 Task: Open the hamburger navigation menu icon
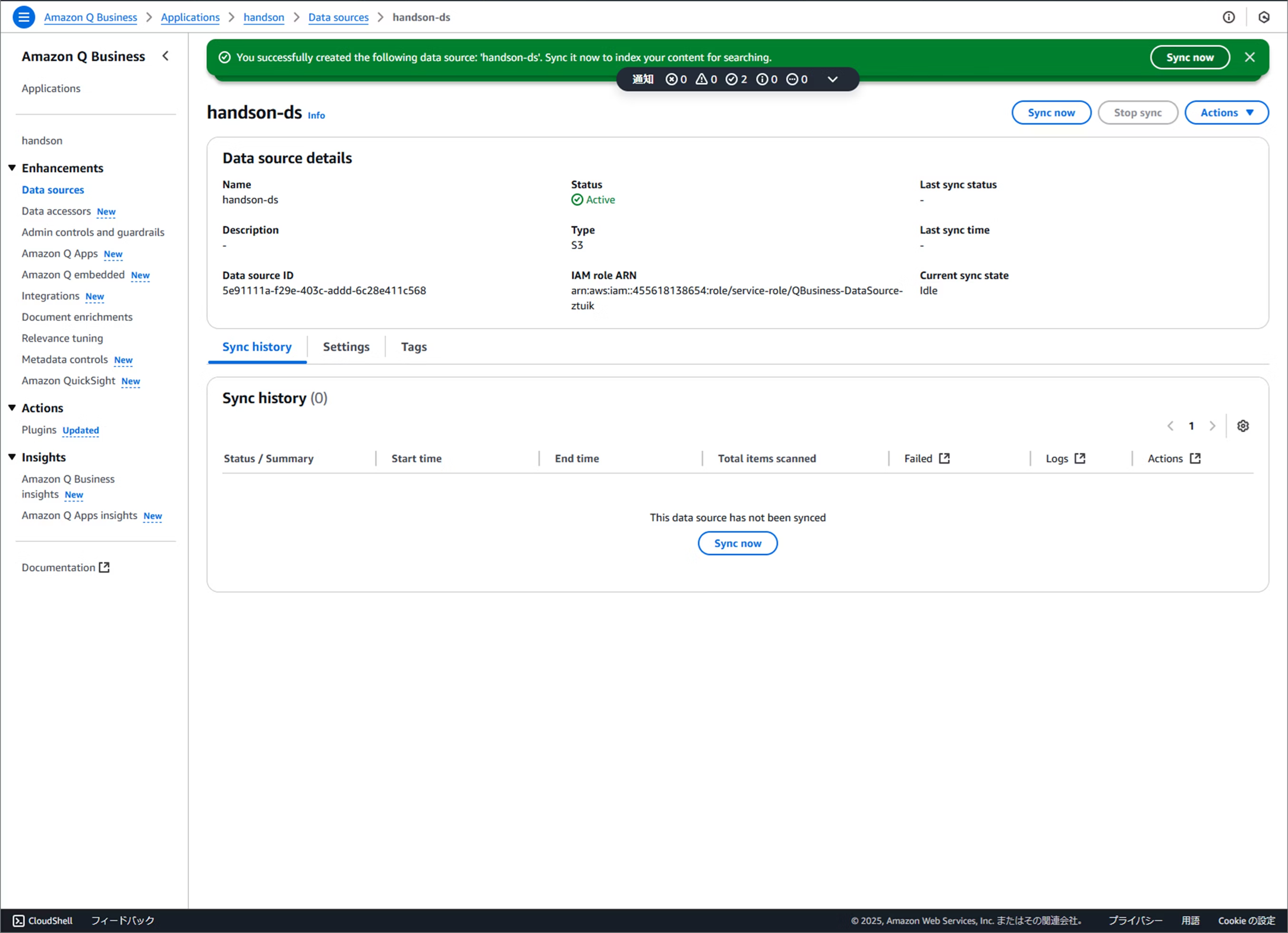23,17
